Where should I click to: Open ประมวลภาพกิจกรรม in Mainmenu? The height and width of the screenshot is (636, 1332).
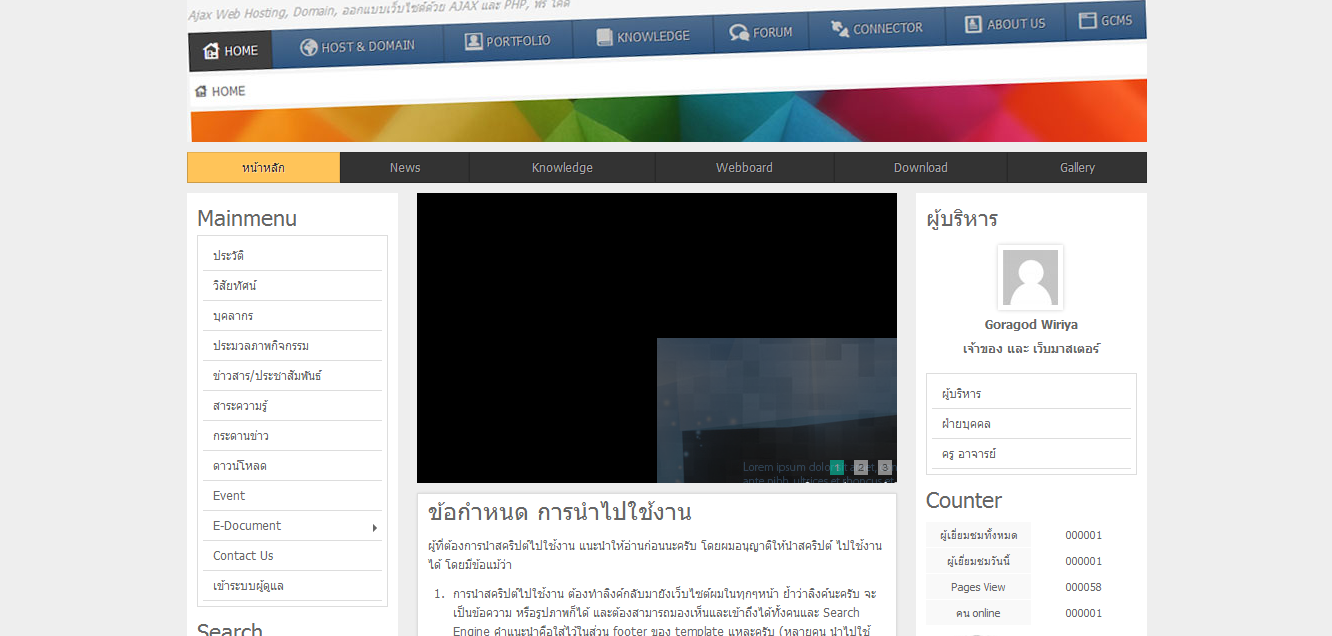click(x=293, y=346)
